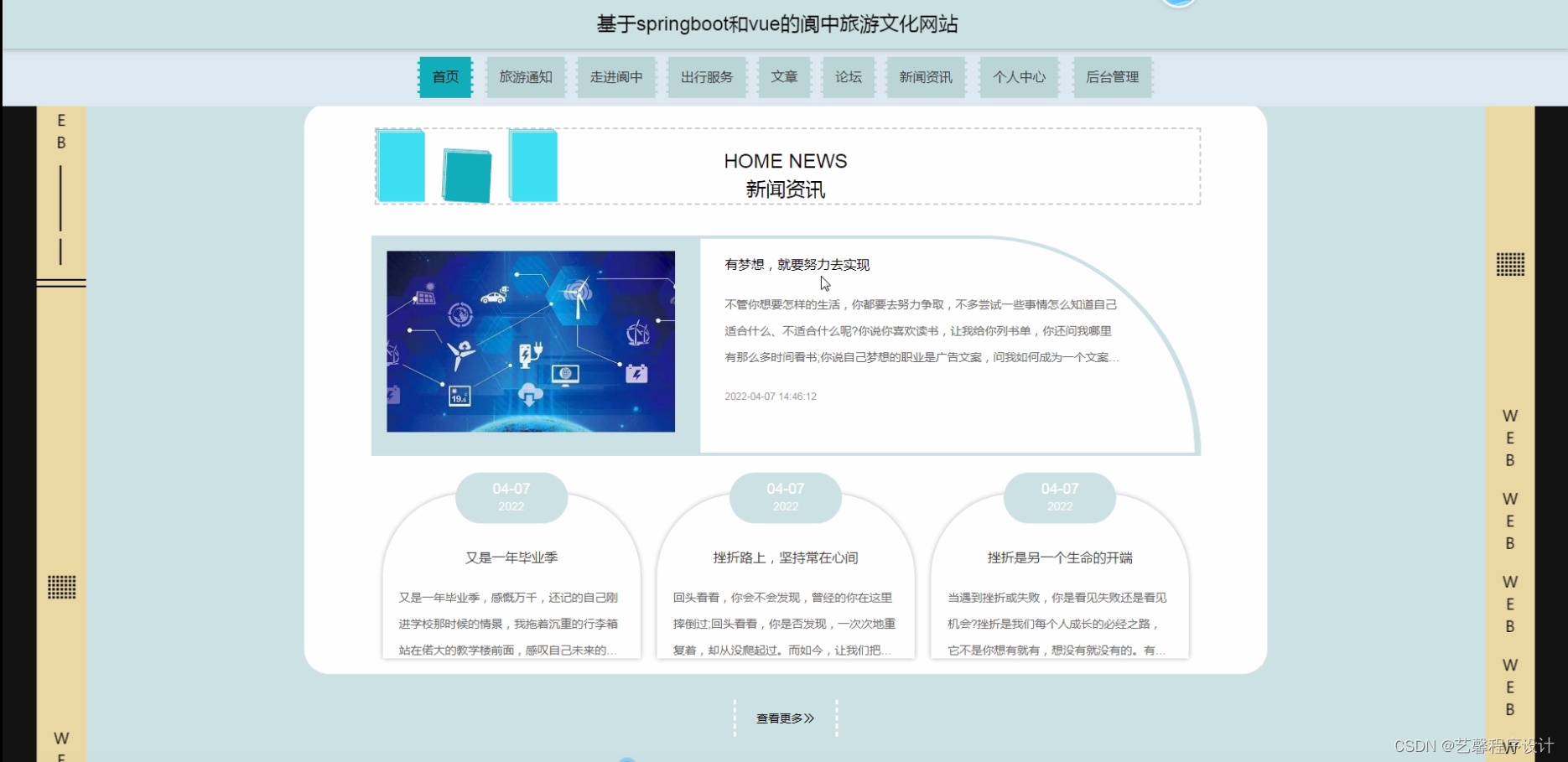Click the blue globe icon at top right
Viewport: 1568px width, 762px height.
click(1178, 3)
